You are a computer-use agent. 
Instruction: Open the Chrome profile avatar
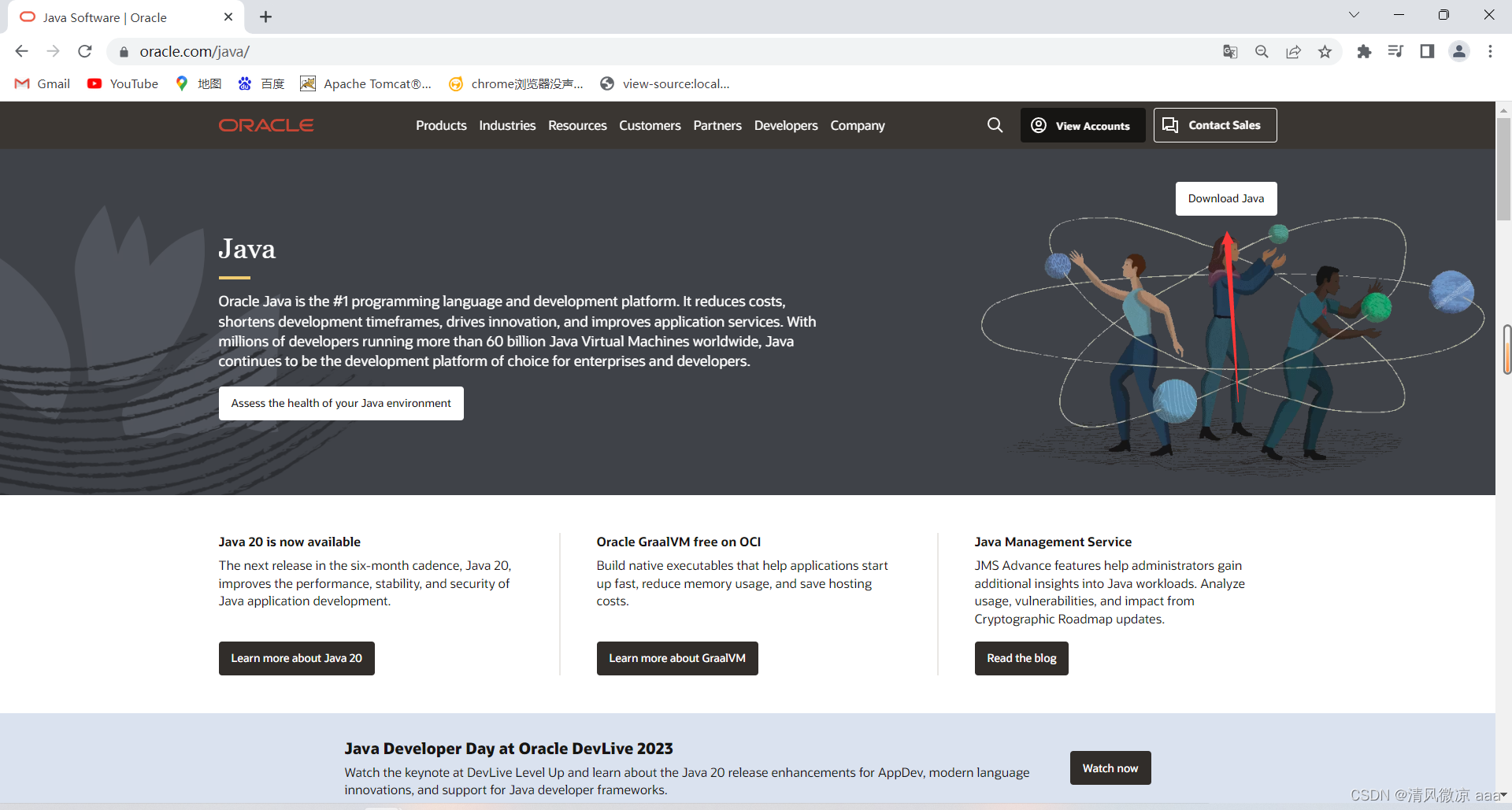tap(1459, 51)
